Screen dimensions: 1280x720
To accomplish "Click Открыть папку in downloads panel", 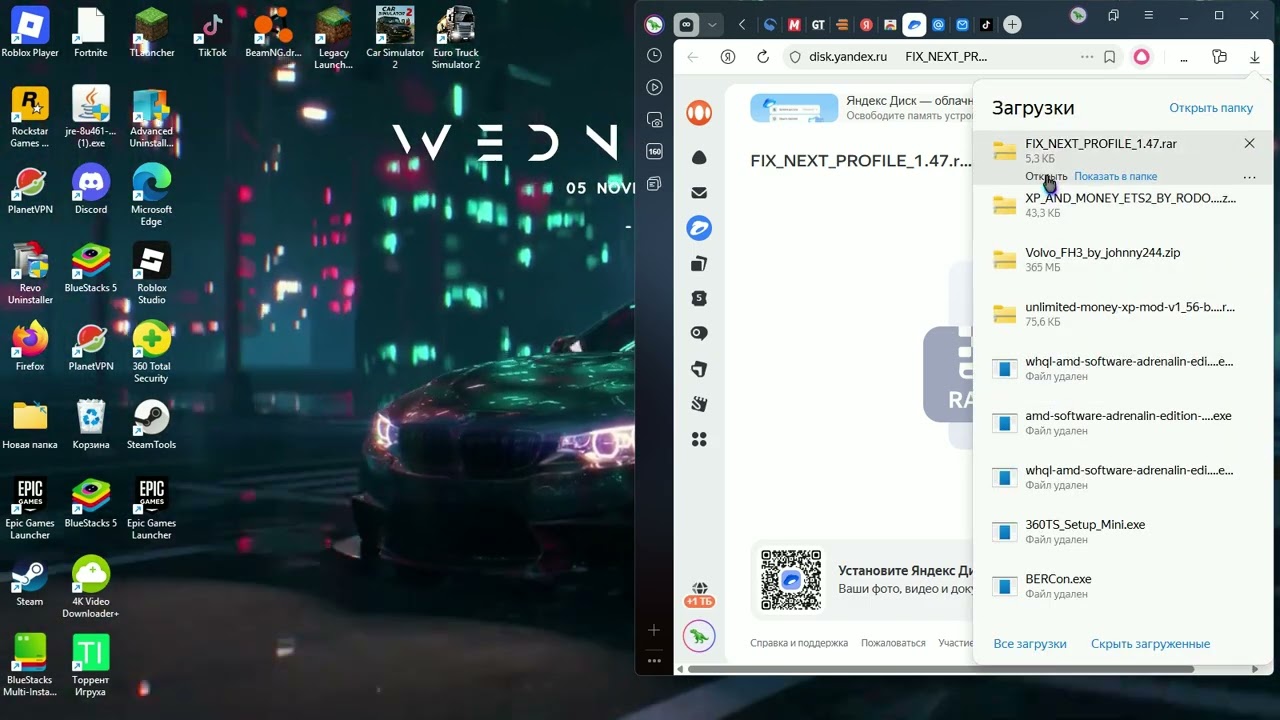I will (x=1211, y=108).
